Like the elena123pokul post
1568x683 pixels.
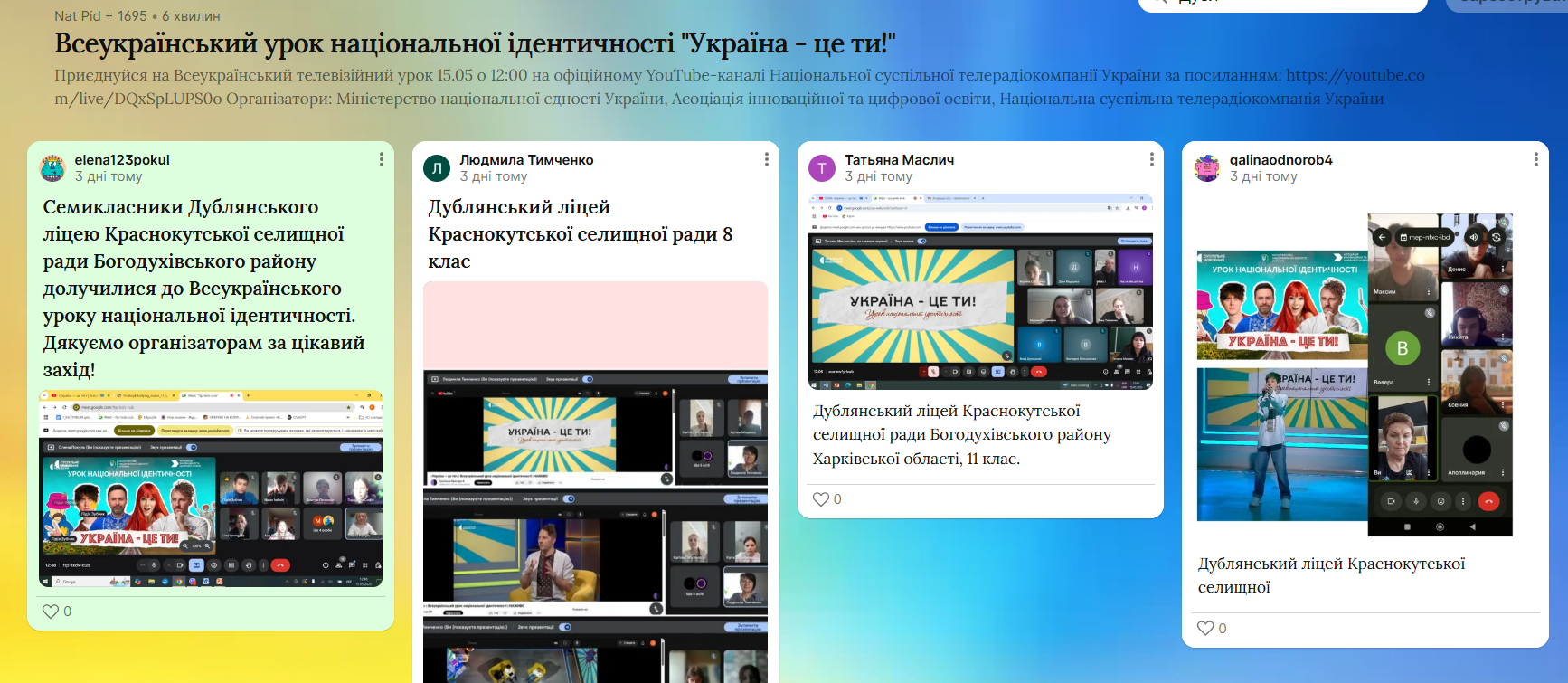[x=51, y=612]
